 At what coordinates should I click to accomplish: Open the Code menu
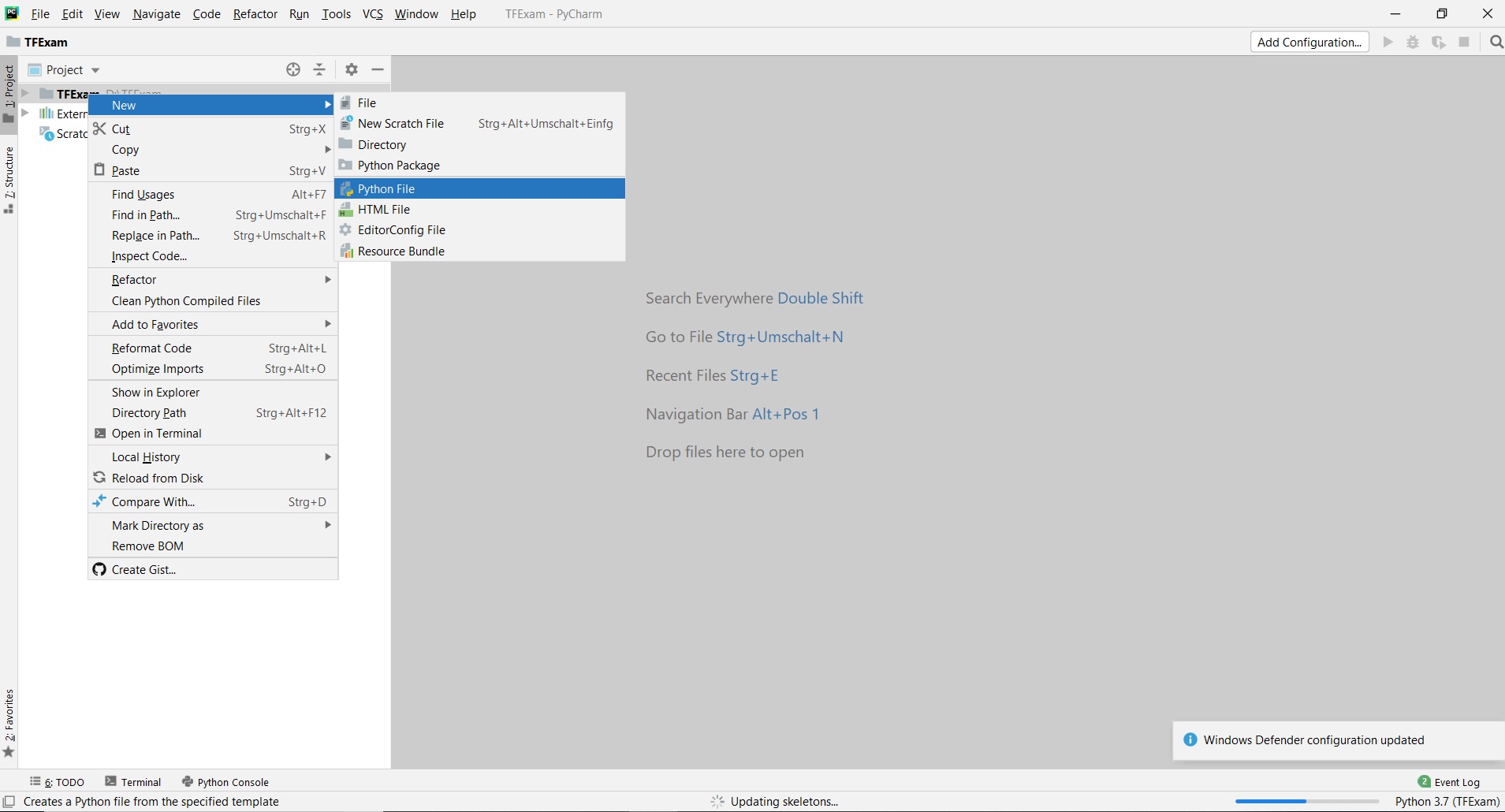pyautogui.click(x=207, y=14)
